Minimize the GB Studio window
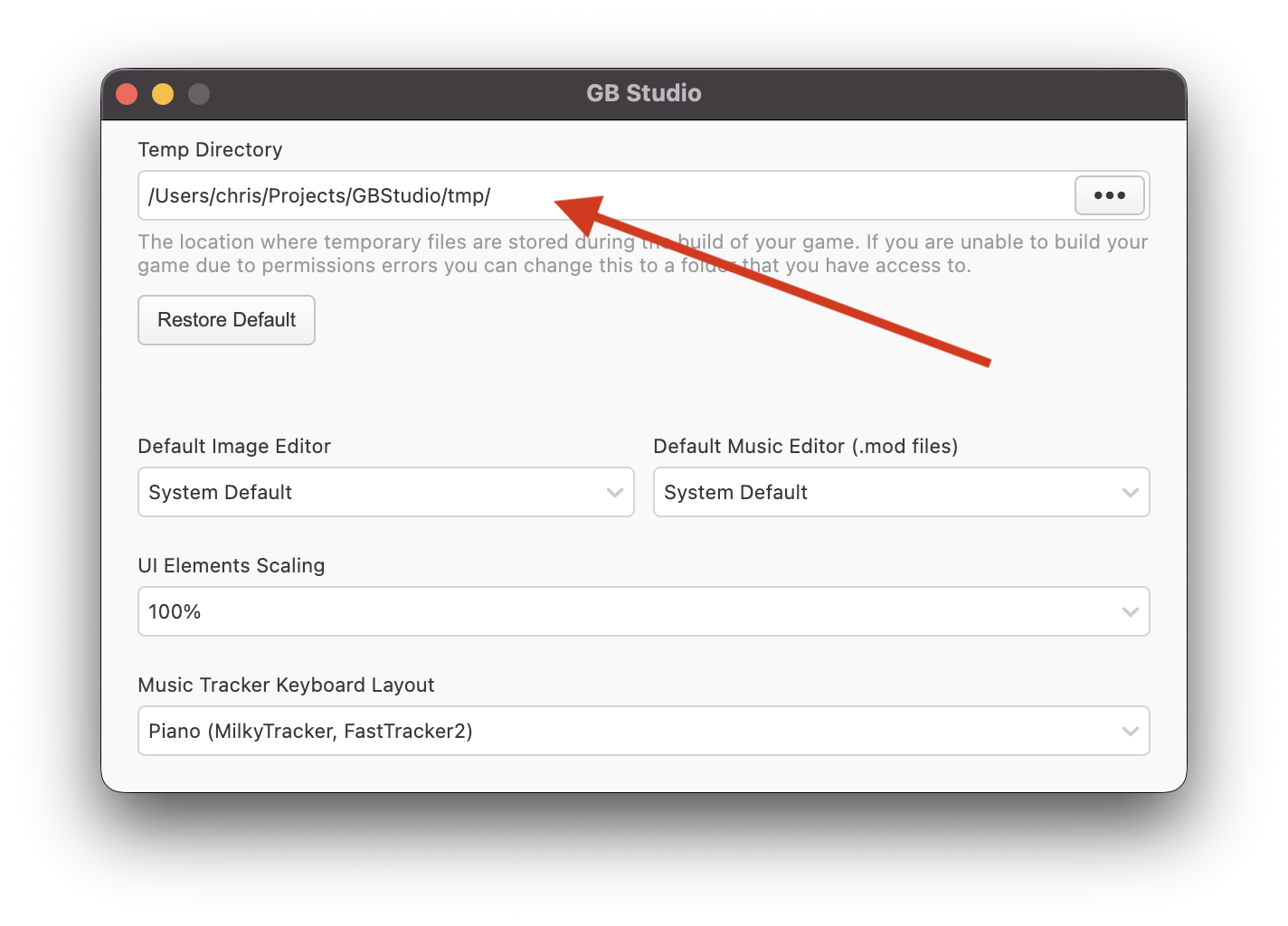The image size is (1288, 926). click(x=163, y=94)
